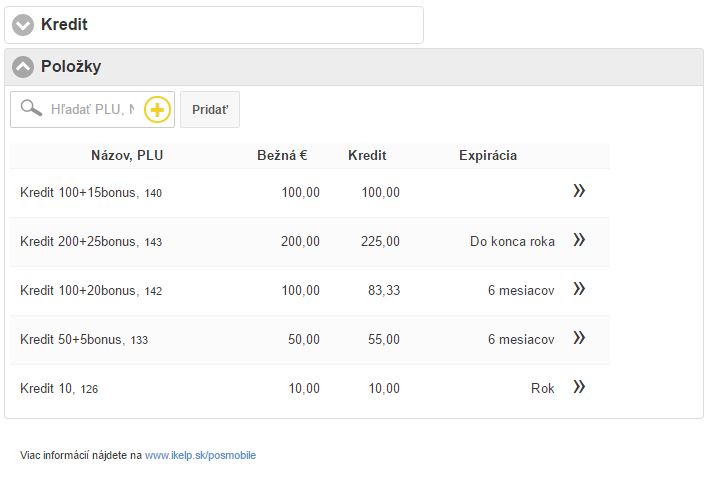Open details arrow for Kredit 100+20bonus
708x495 pixels.
click(x=579, y=289)
